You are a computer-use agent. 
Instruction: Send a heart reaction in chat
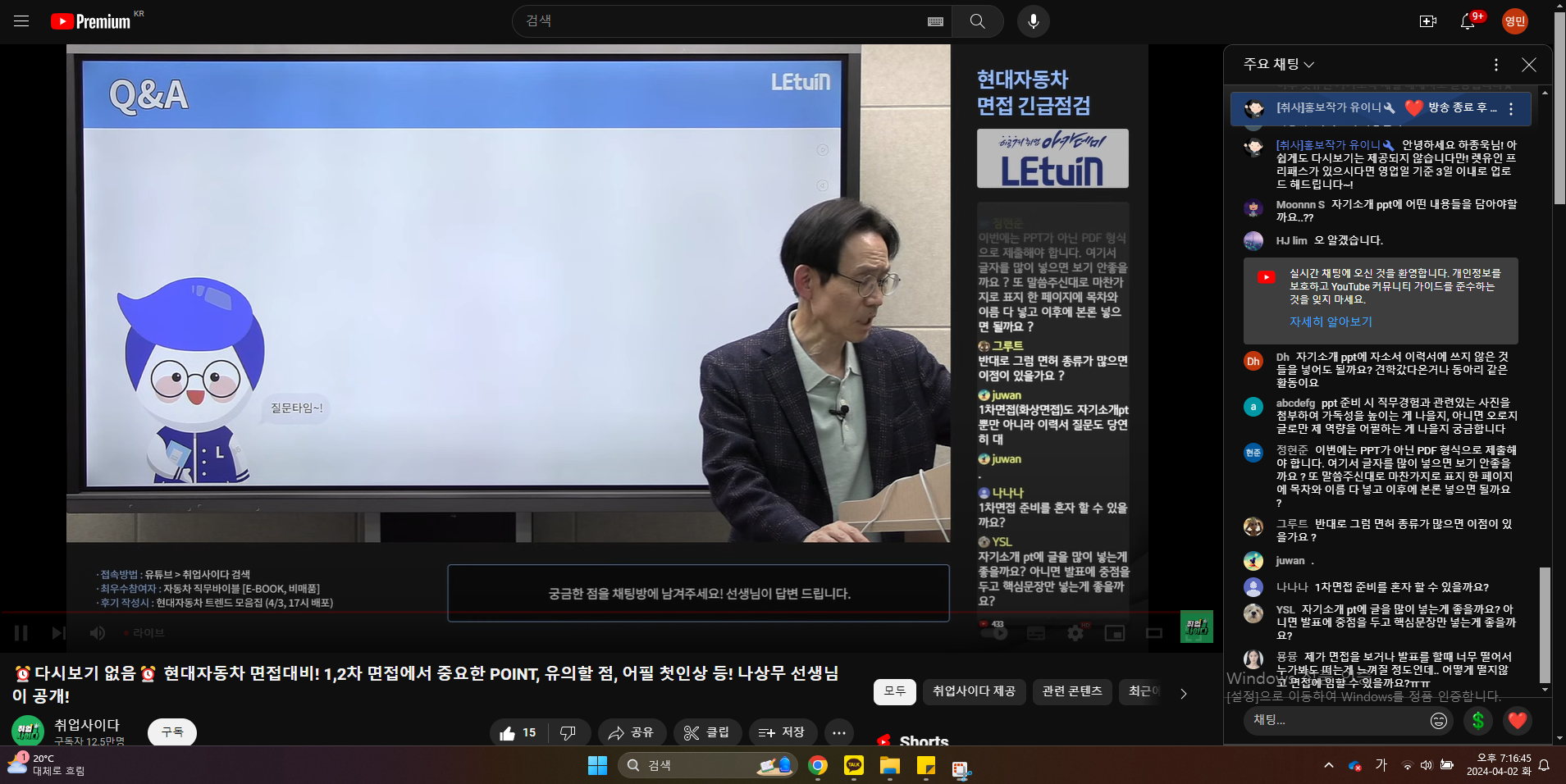(1518, 720)
